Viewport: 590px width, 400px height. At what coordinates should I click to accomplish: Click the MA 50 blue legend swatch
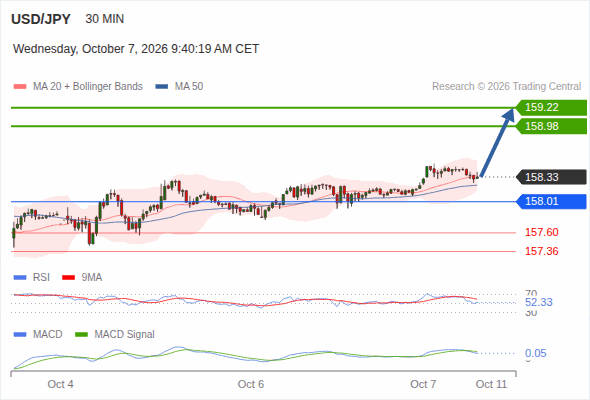coord(162,87)
